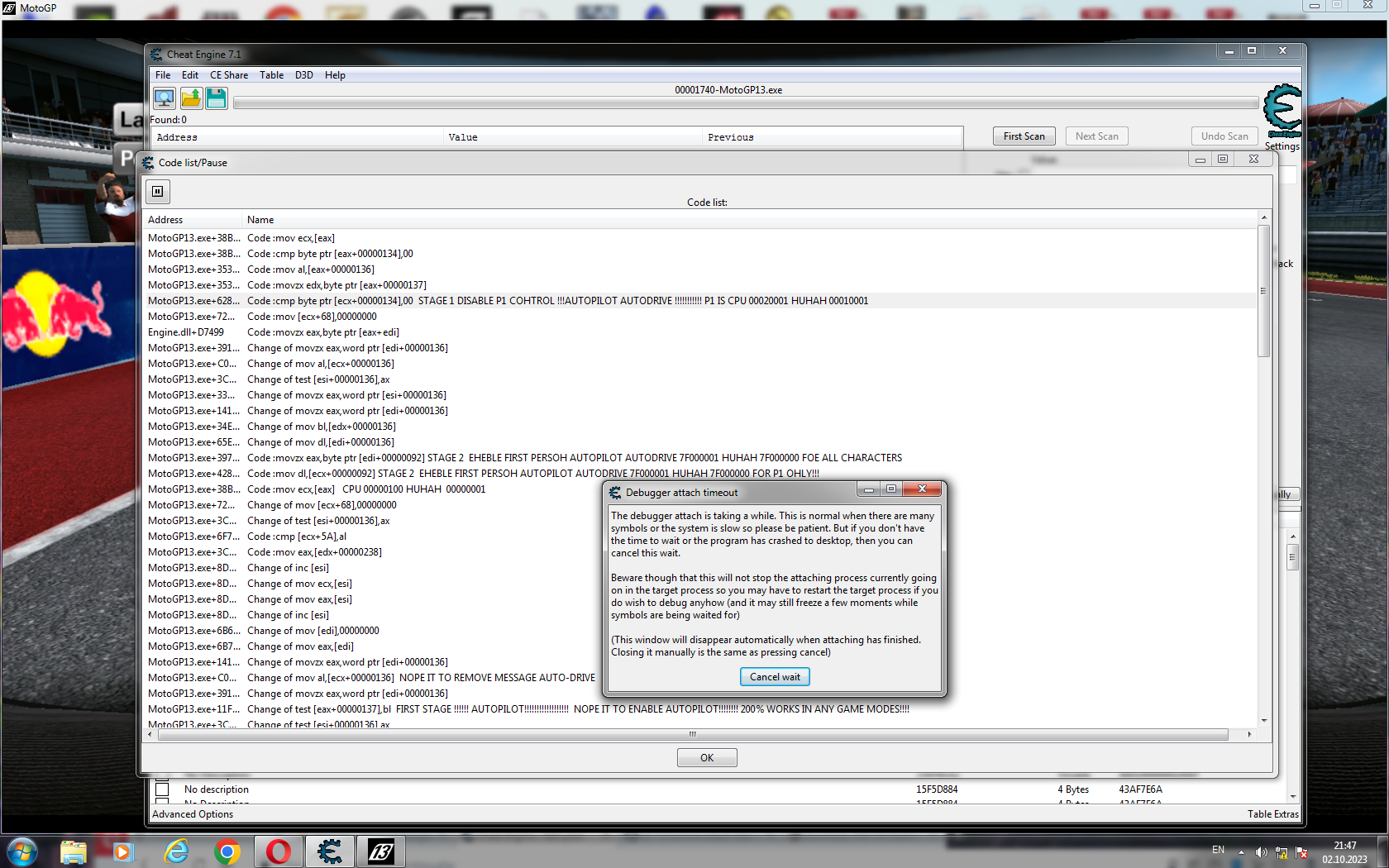Click the open file folder icon

coord(191,98)
